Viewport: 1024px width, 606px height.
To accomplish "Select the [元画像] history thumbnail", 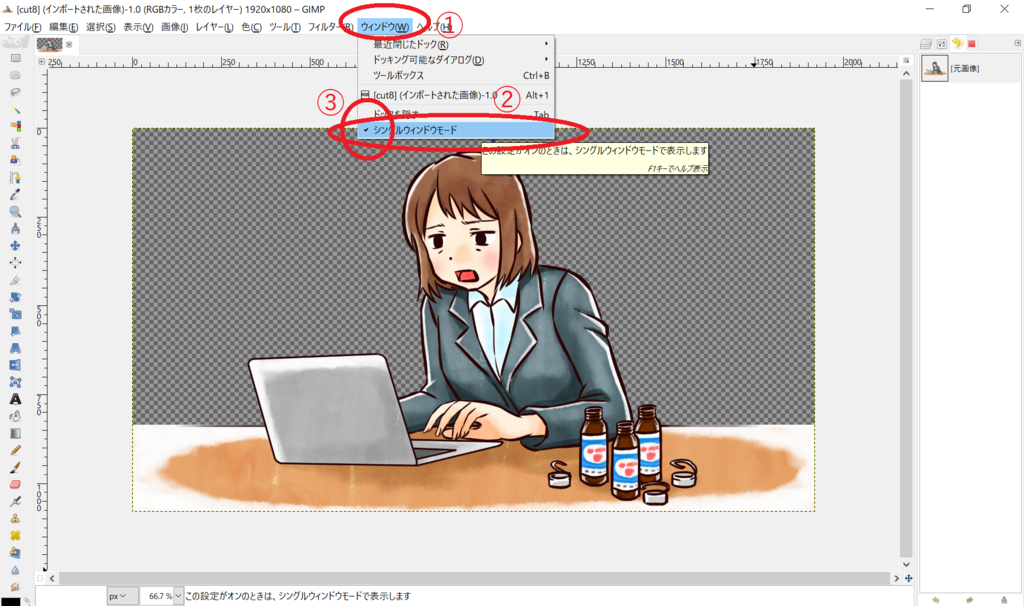I will (x=935, y=69).
